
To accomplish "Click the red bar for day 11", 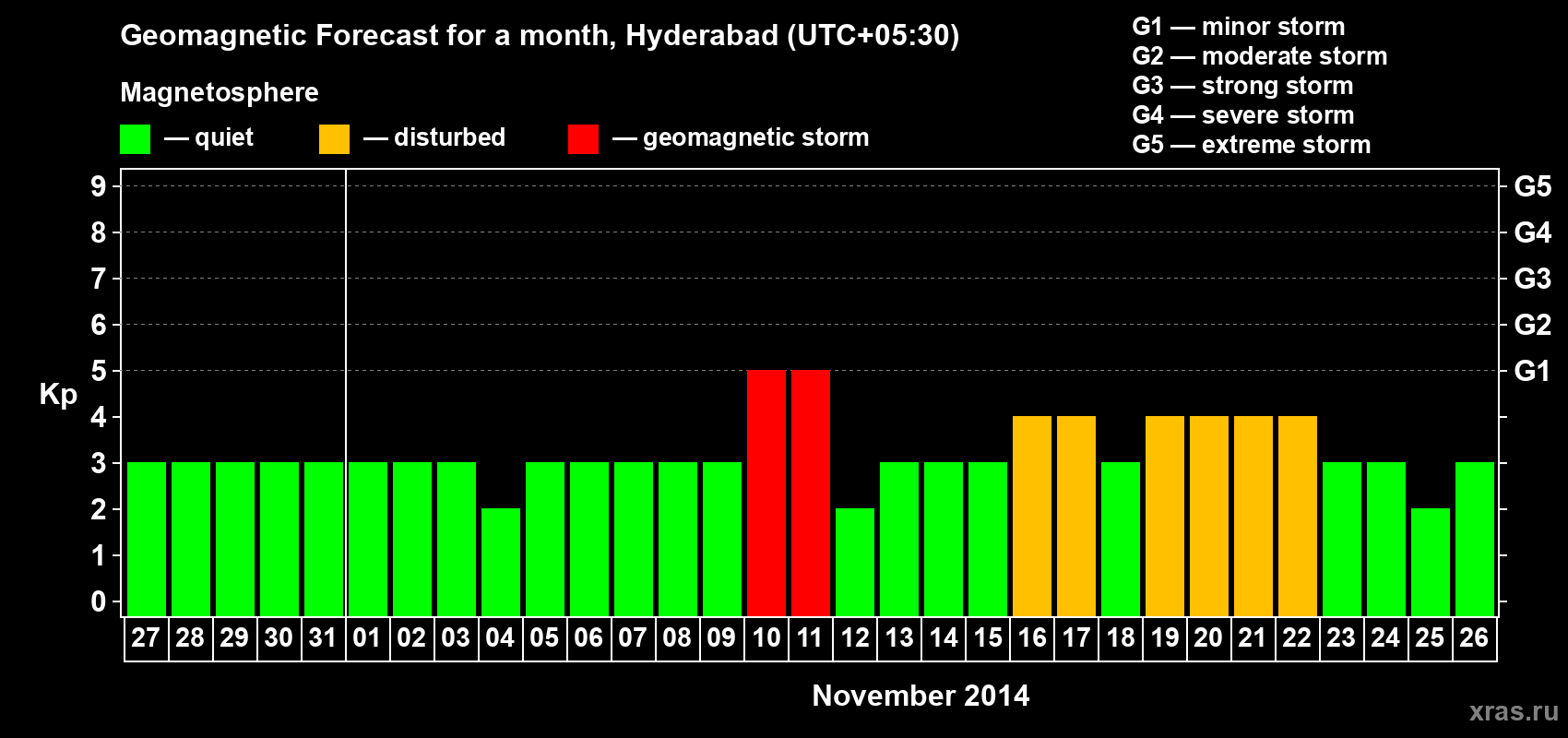I will click(x=811, y=493).
